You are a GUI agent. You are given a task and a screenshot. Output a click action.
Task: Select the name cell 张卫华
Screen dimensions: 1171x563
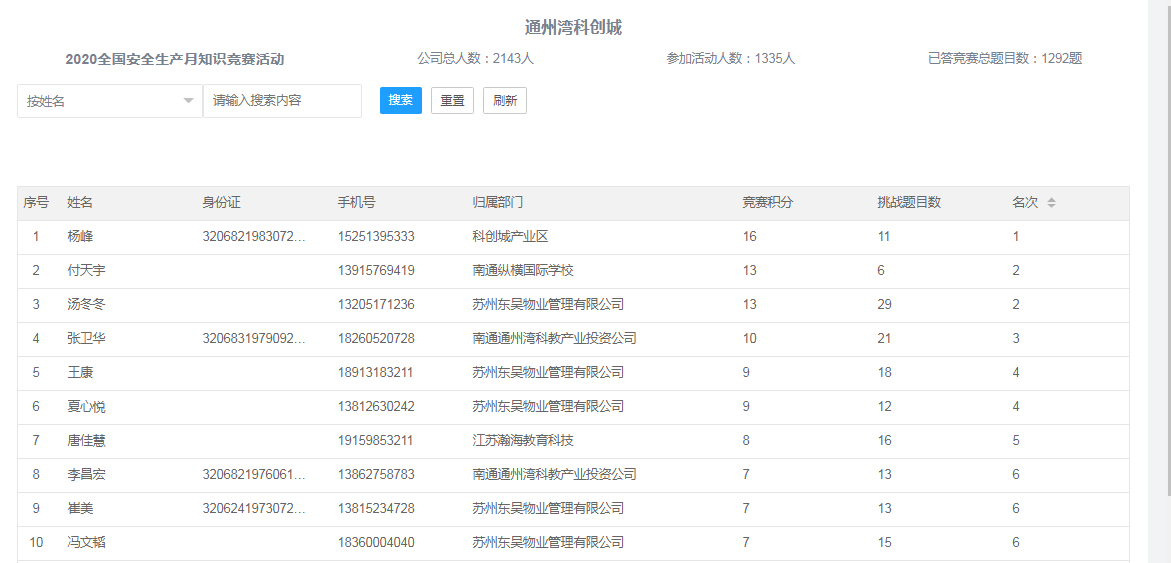[87, 339]
